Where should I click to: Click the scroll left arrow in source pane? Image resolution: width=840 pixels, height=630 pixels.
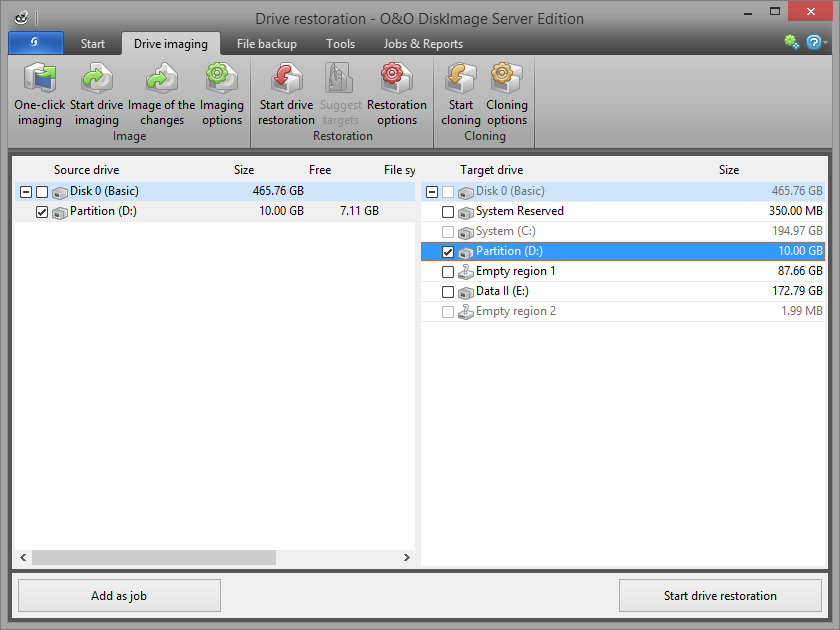23,557
